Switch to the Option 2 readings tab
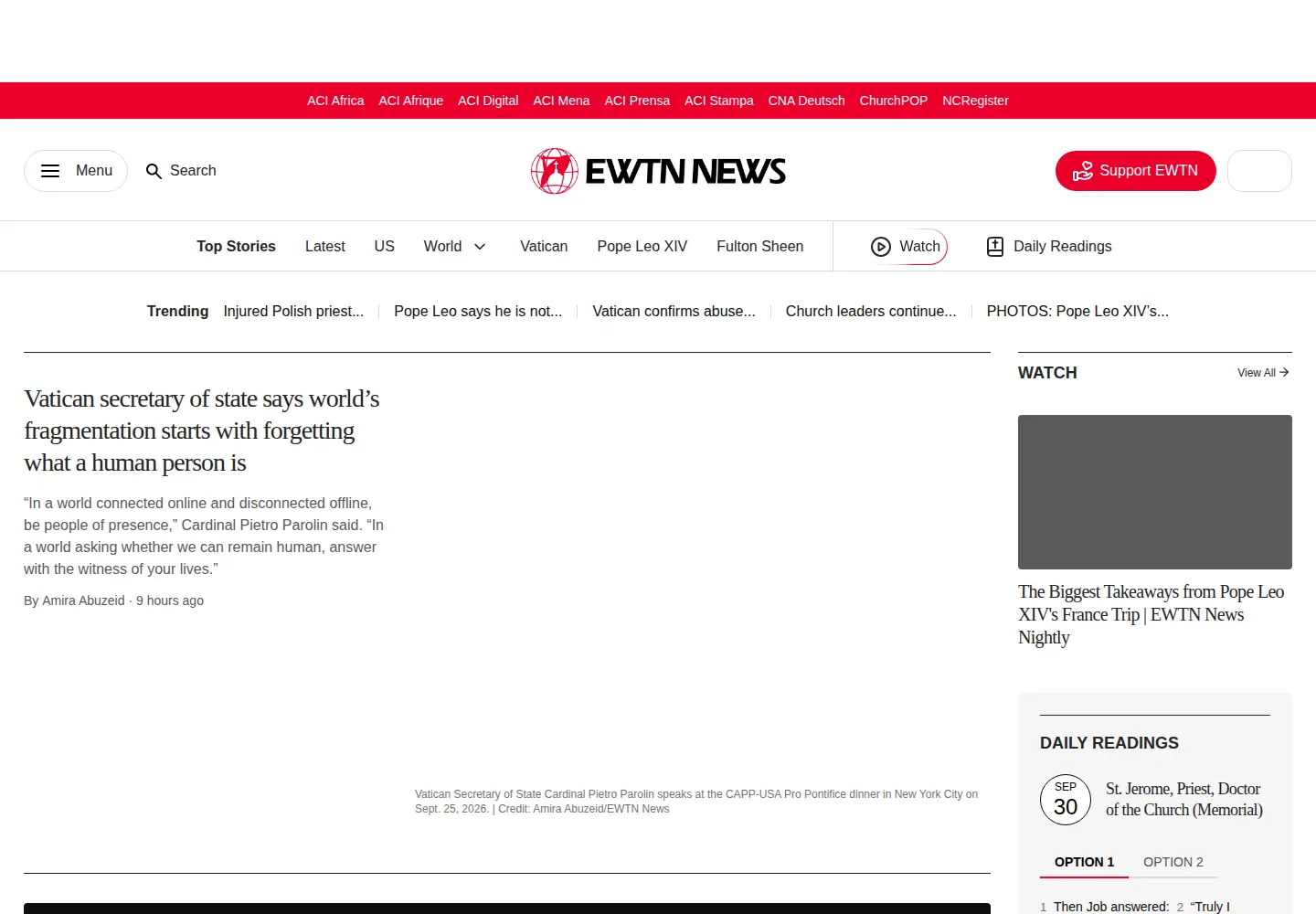This screenshot has height=914, width=1316. click(1173, 862)
